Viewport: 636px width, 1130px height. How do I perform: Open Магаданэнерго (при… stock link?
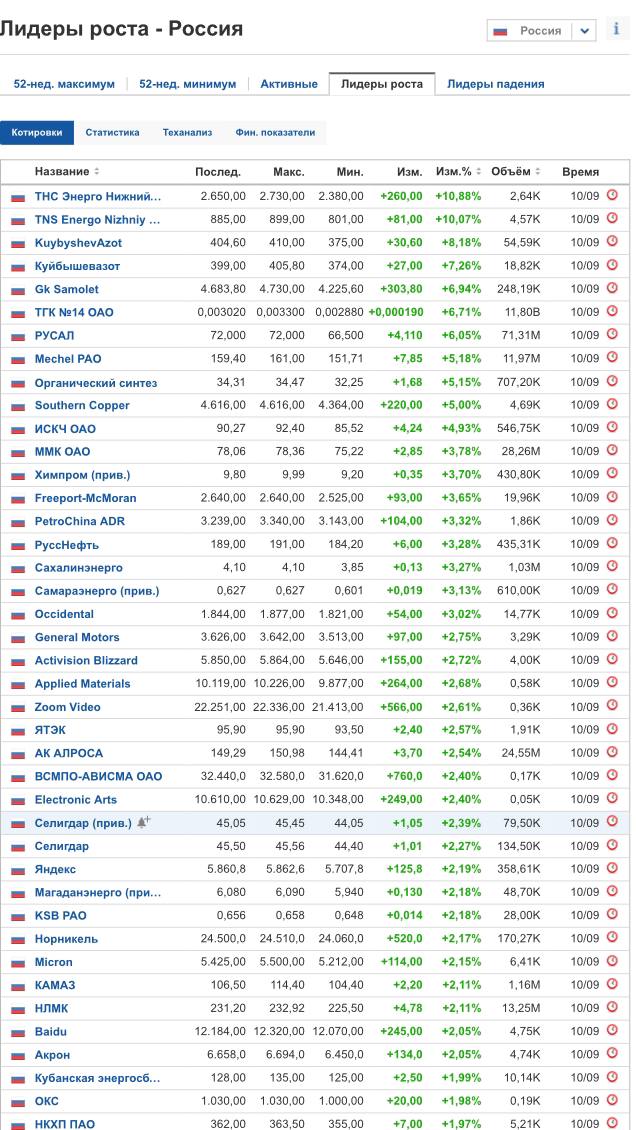tap(98, 892)
